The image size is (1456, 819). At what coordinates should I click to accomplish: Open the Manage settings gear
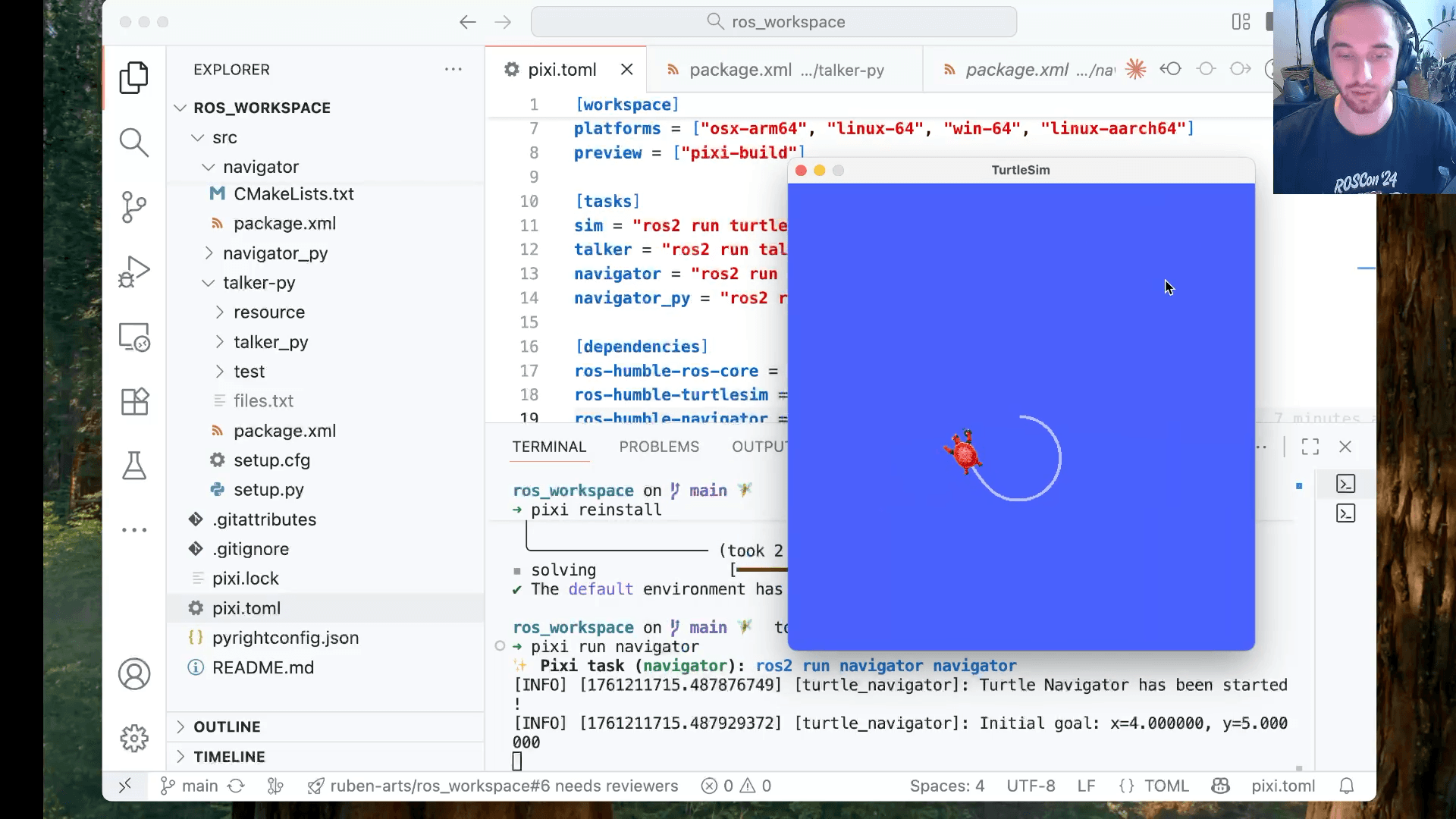click(x=134, y=737)
